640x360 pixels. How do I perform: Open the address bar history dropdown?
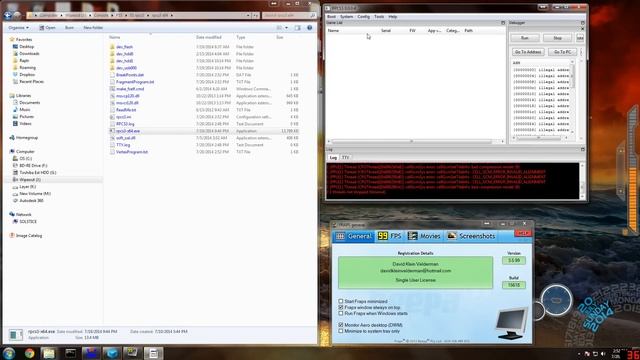[x=248, y=16]
